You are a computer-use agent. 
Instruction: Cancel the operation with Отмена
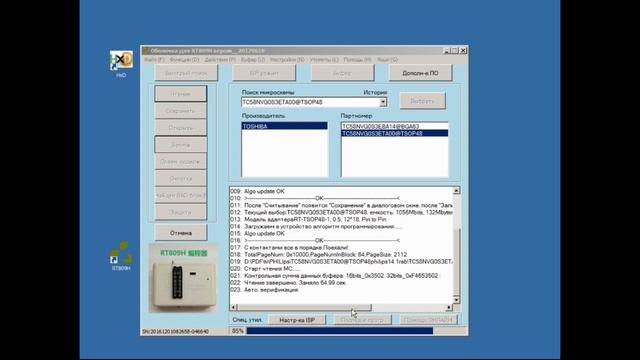pos(180,233)
